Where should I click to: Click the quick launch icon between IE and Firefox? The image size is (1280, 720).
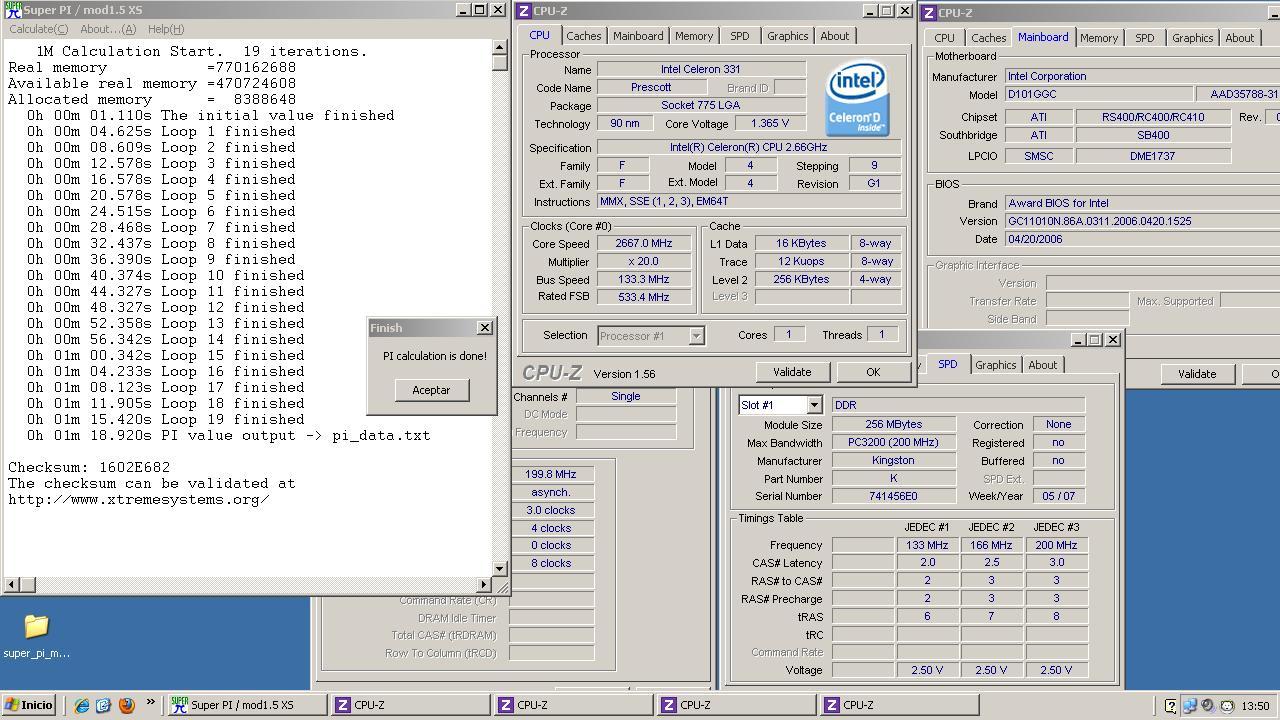(x=104, y=705)
